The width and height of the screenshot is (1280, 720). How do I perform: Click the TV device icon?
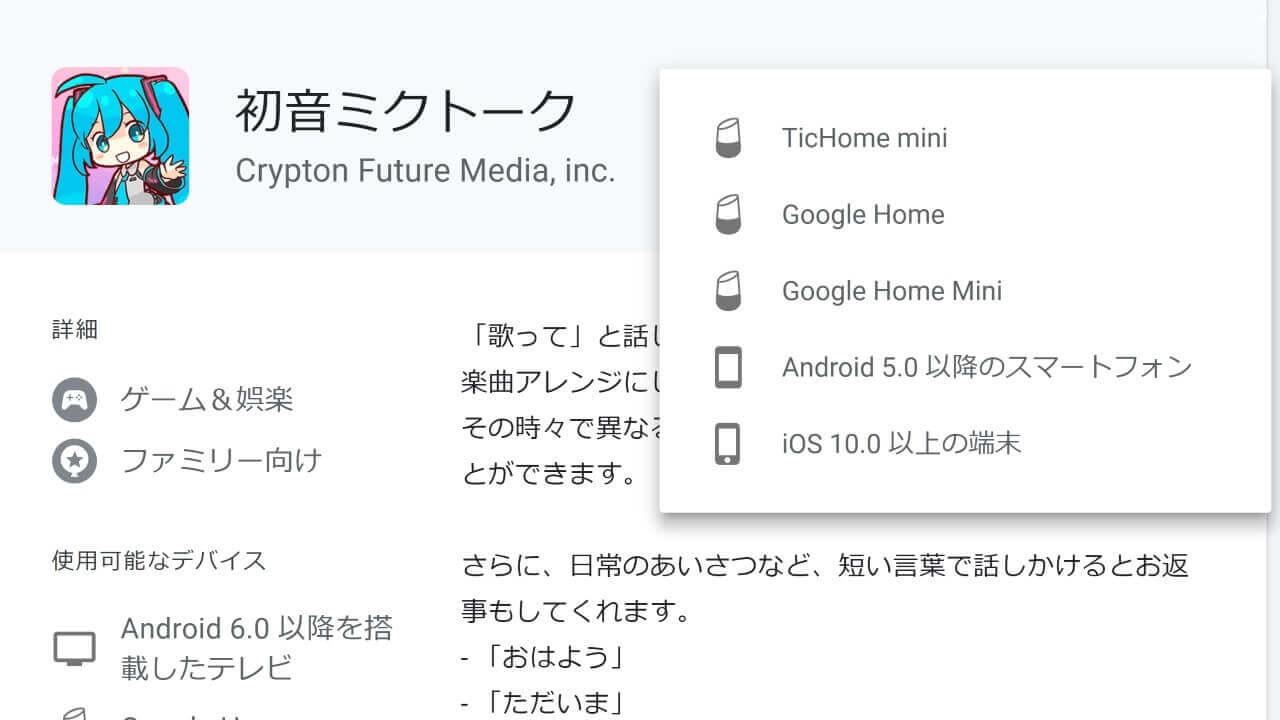click(x=75, y=648)
